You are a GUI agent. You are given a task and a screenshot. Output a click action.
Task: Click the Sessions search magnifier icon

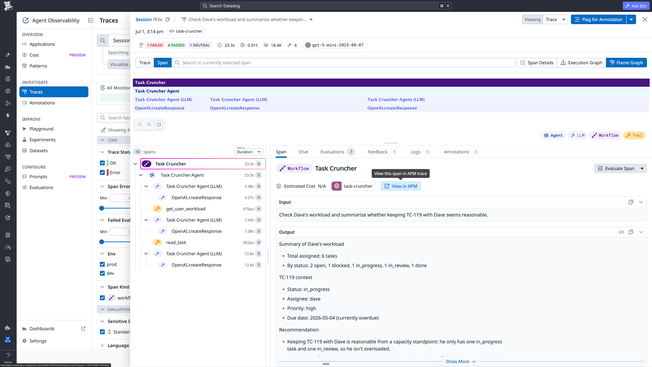102,40
